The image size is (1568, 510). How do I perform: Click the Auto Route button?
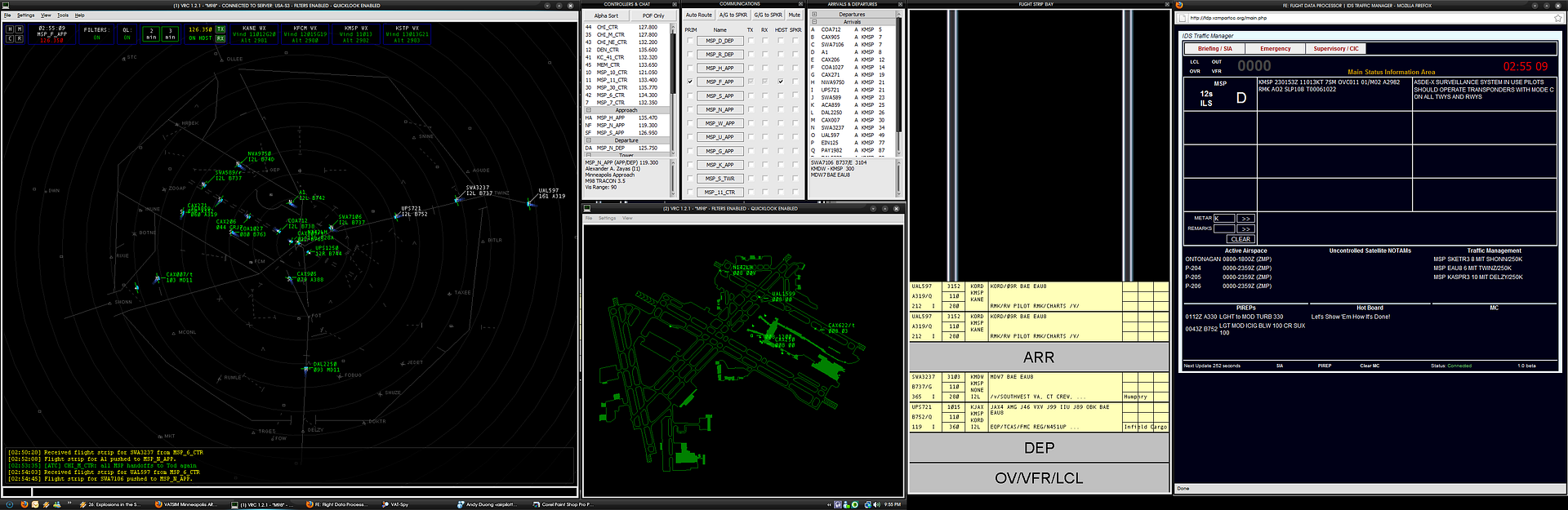(x=698, y=15)
